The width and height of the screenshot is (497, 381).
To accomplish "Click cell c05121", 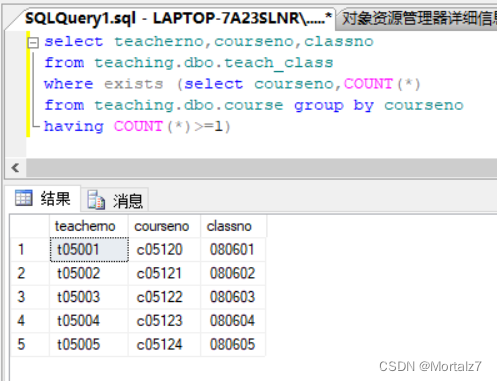I will click(164, 273).
